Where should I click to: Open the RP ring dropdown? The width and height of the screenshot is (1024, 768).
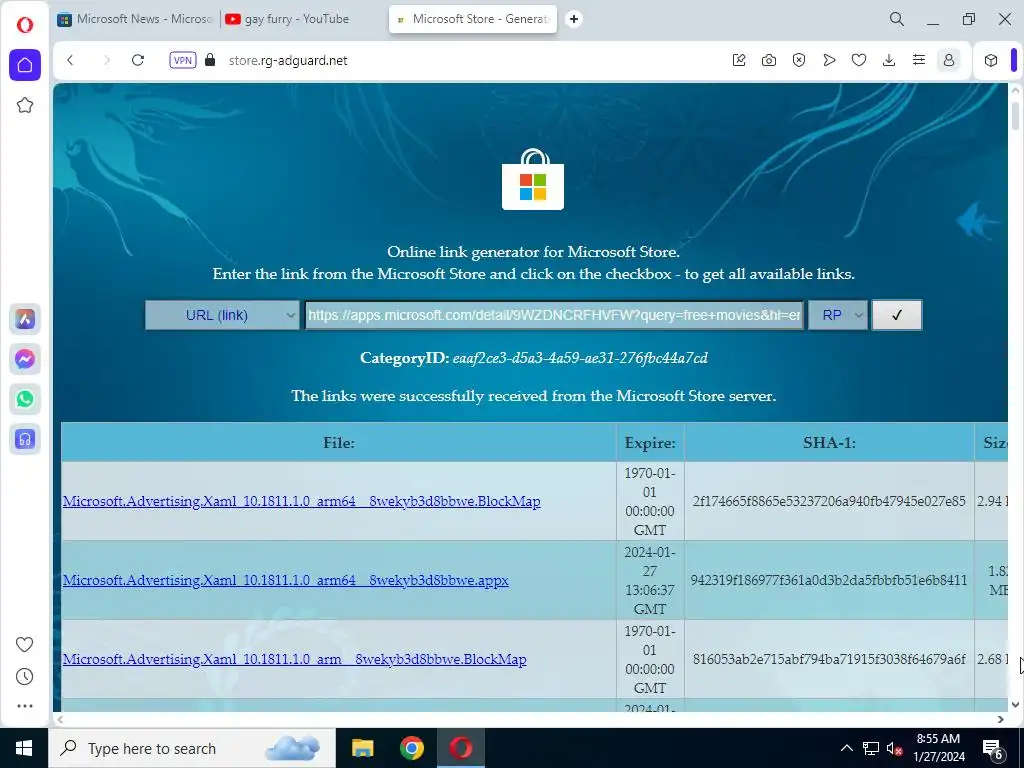(838, 315)
